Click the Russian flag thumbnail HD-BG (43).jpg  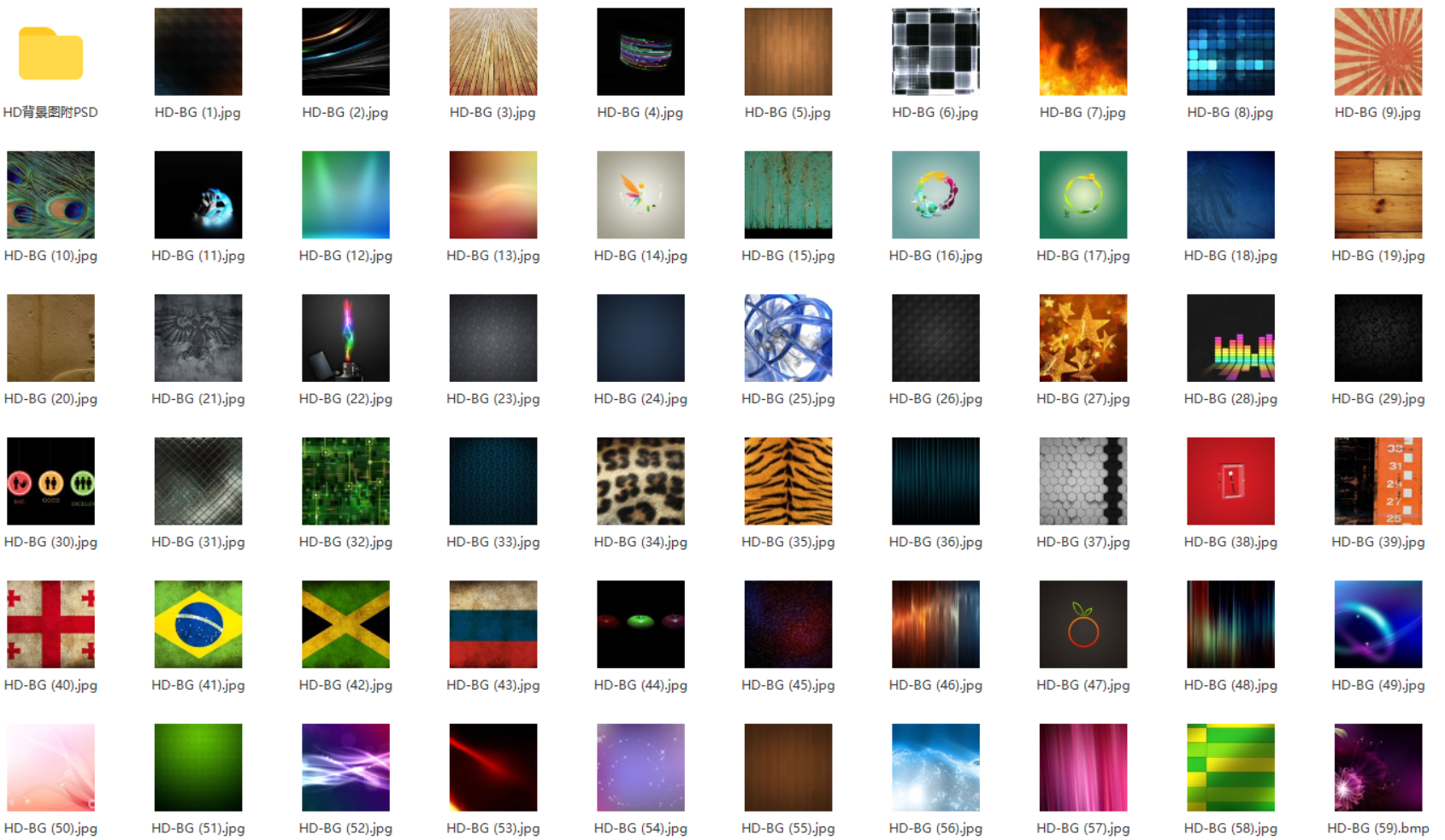[492, 625]
